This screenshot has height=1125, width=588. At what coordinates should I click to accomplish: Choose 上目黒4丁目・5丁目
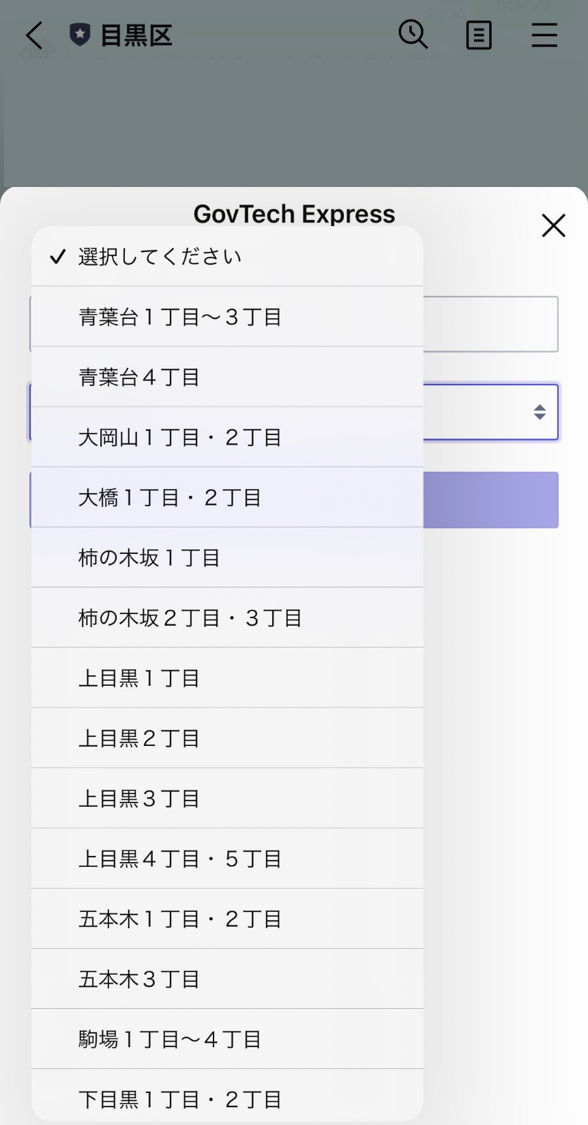point(227,859)
